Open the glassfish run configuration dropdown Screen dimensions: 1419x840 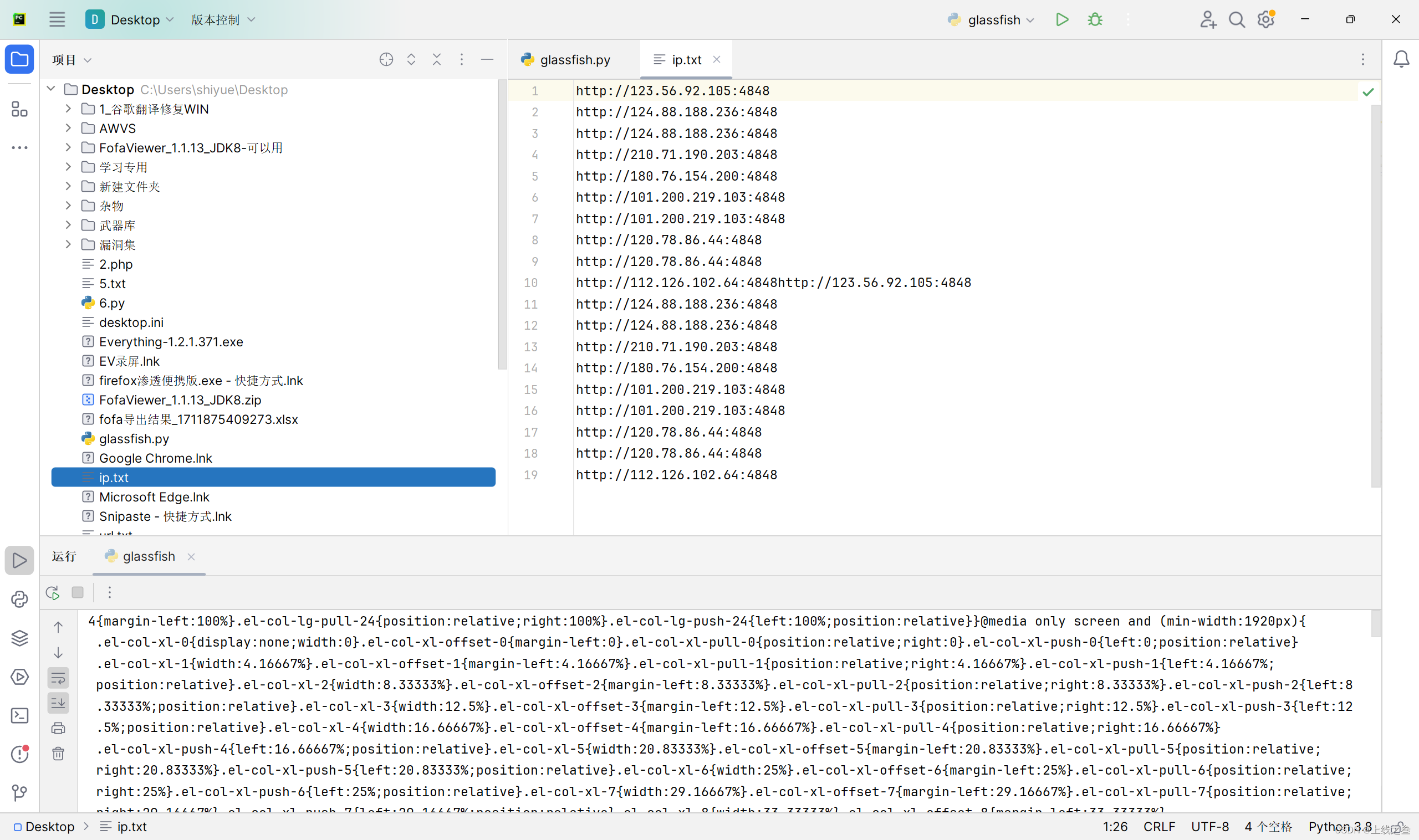tap(994, 20)
